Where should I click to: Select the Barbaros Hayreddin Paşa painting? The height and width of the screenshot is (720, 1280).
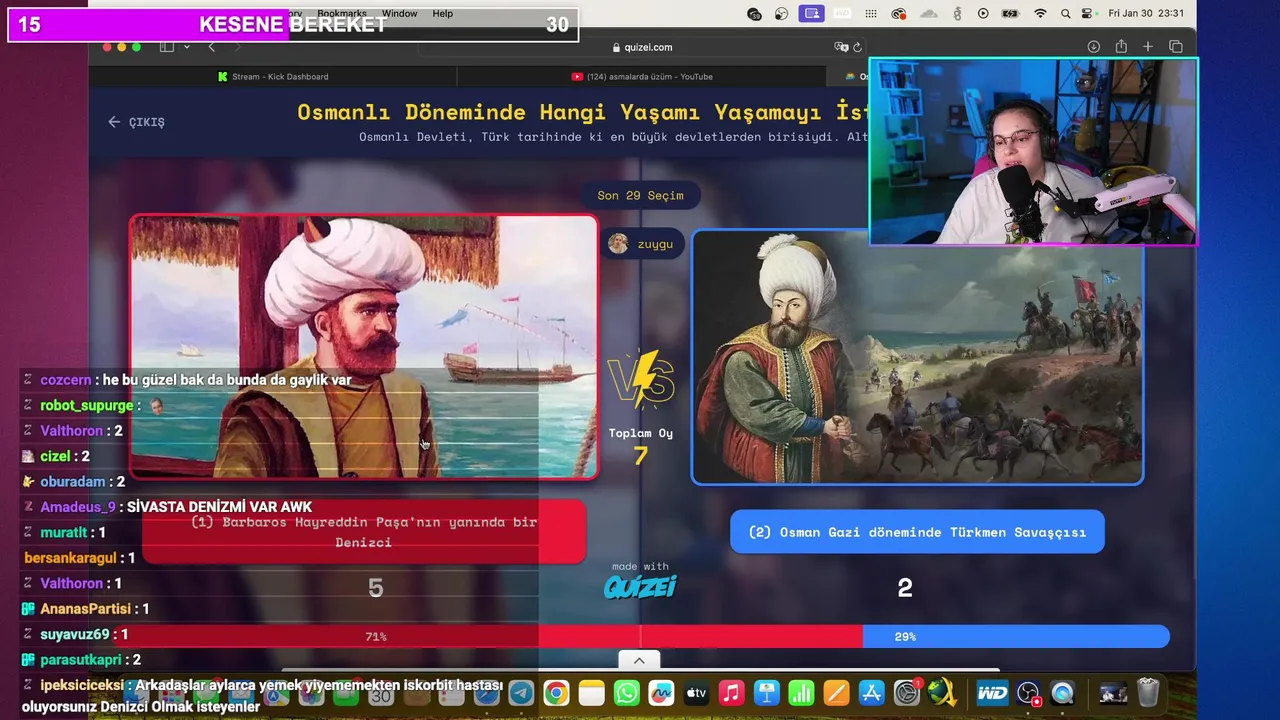point(364,347)
